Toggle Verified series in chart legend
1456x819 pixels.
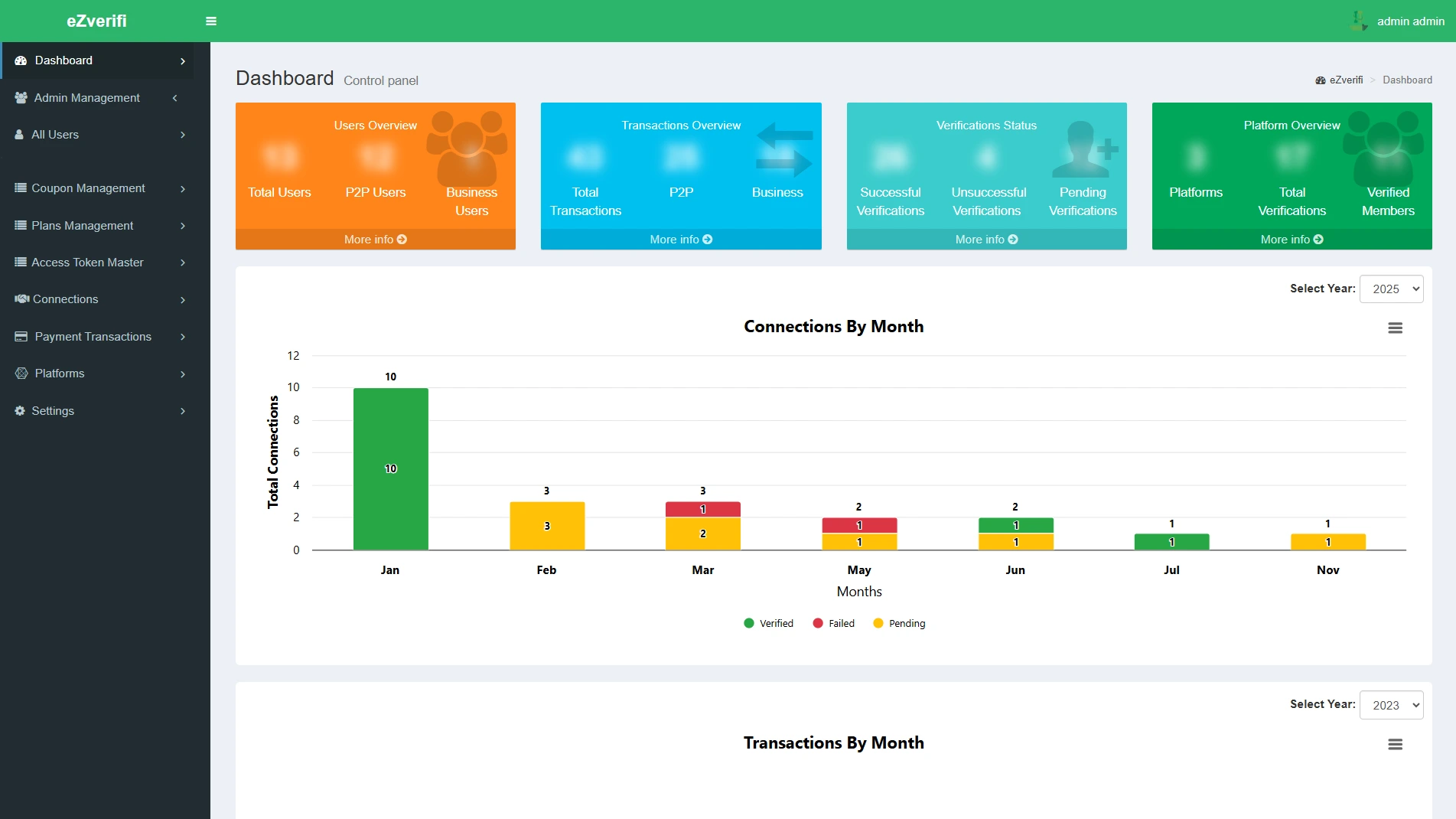[x=768, y=624]
